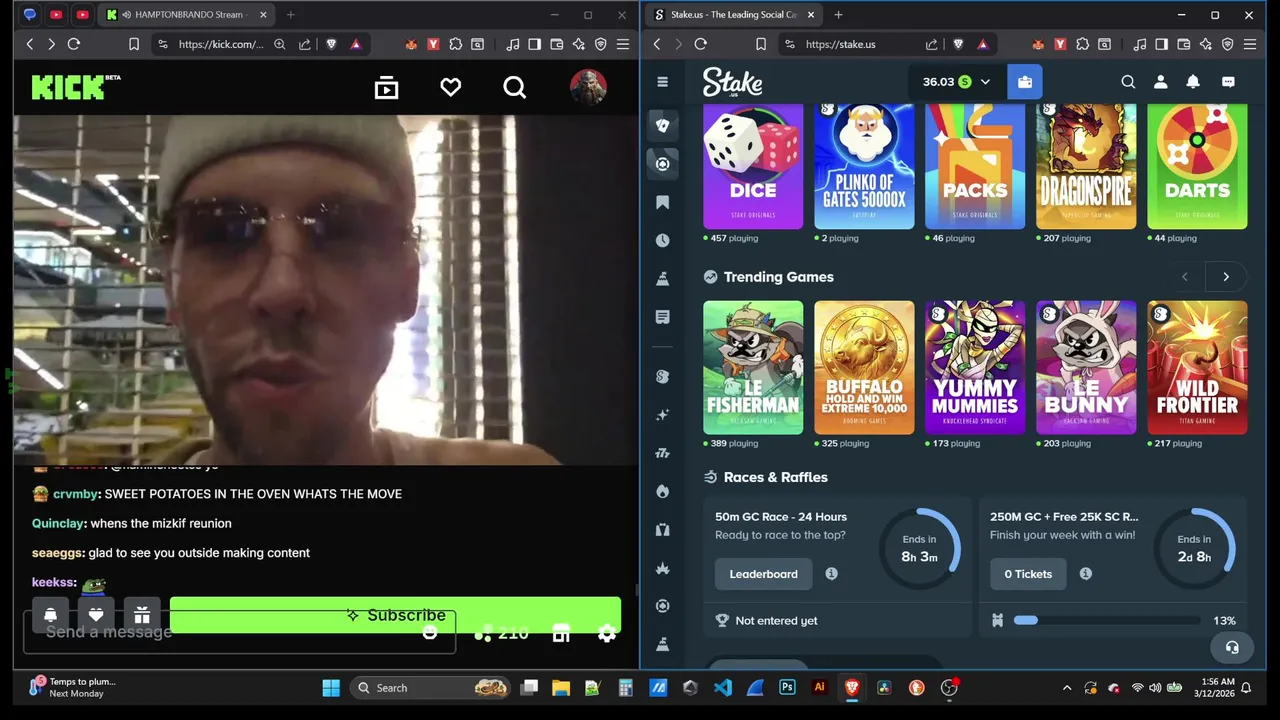The width and height of the screenshot is (1280, 720).
Task: Switch to the first YouTube pinned tab
Action: [x=56, y=15]
